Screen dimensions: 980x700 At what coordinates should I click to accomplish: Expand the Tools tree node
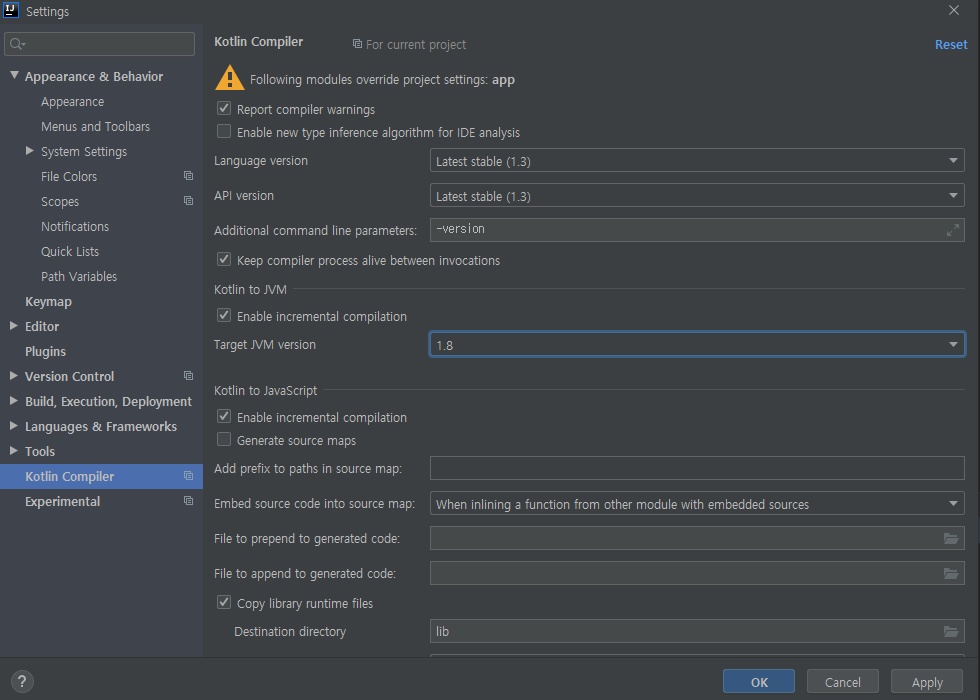(14, 451)
